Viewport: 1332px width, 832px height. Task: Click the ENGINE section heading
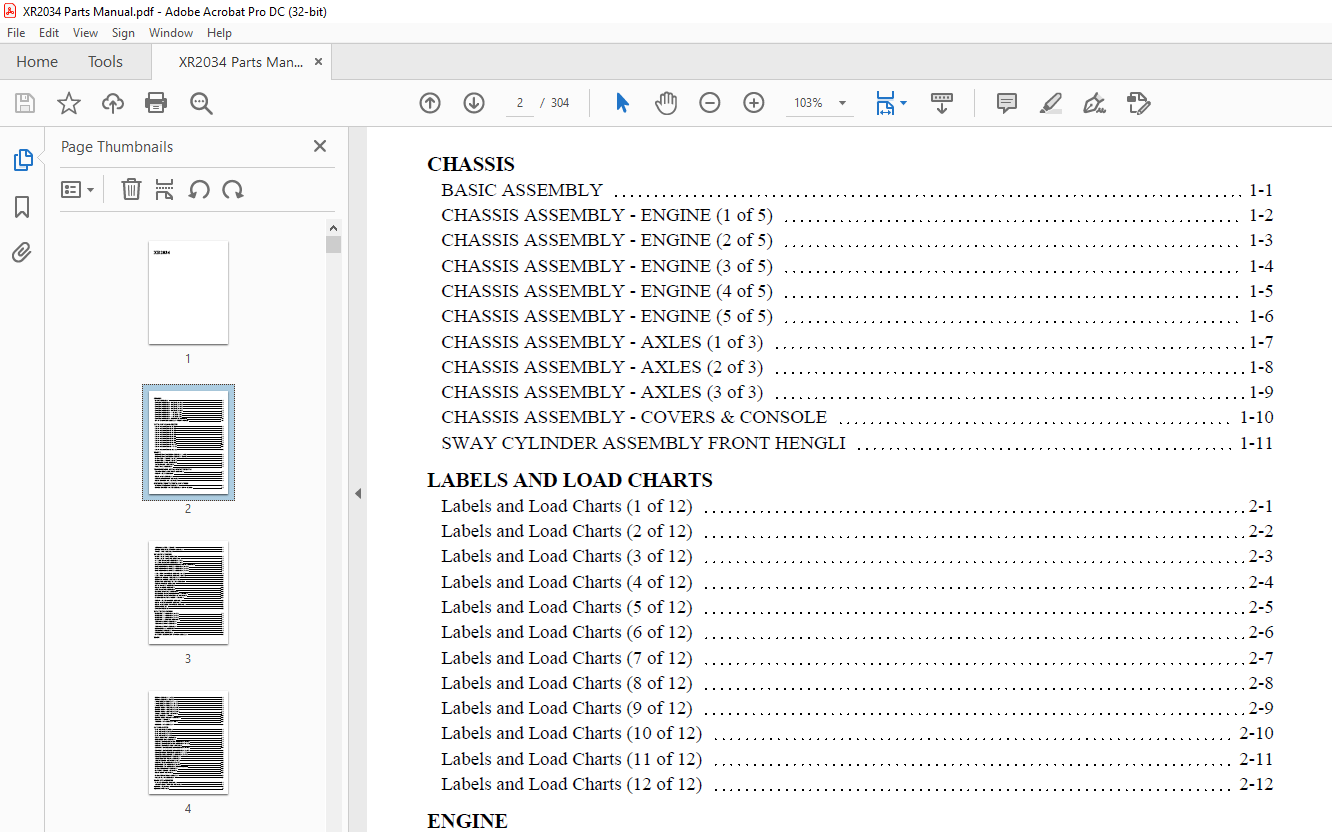467,821
